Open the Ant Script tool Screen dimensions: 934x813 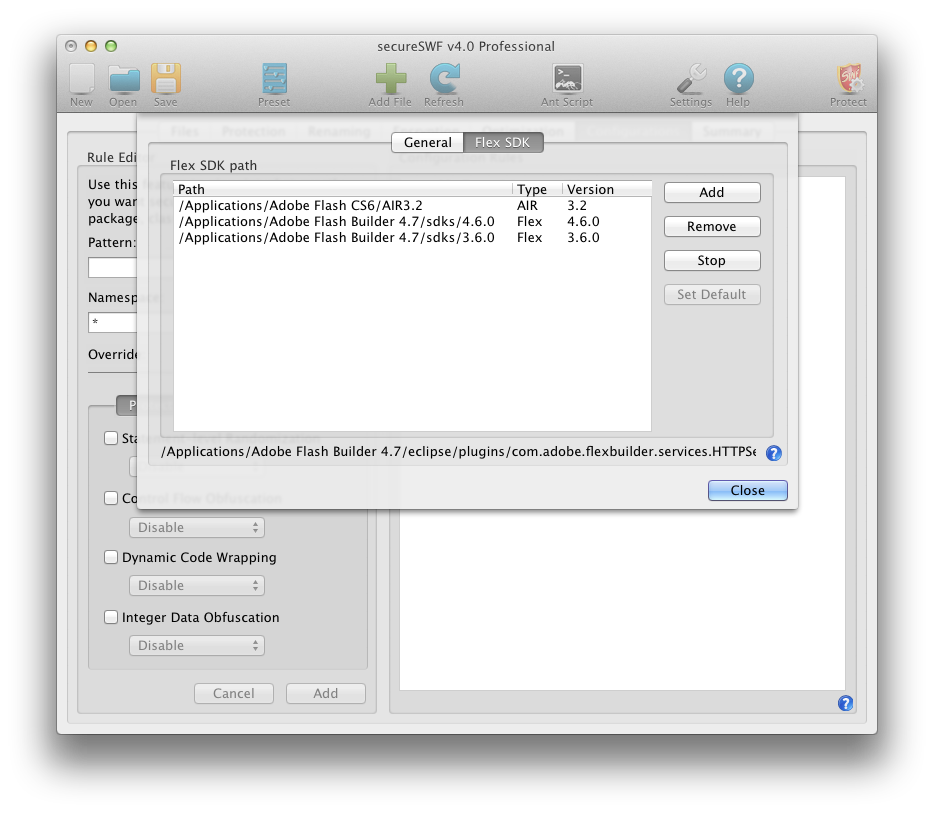567,80
